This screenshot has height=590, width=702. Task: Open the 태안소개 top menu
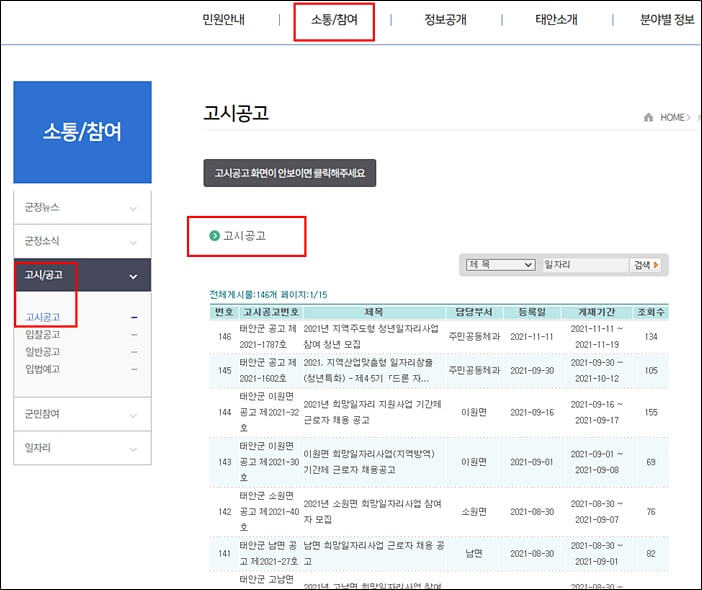556,20
